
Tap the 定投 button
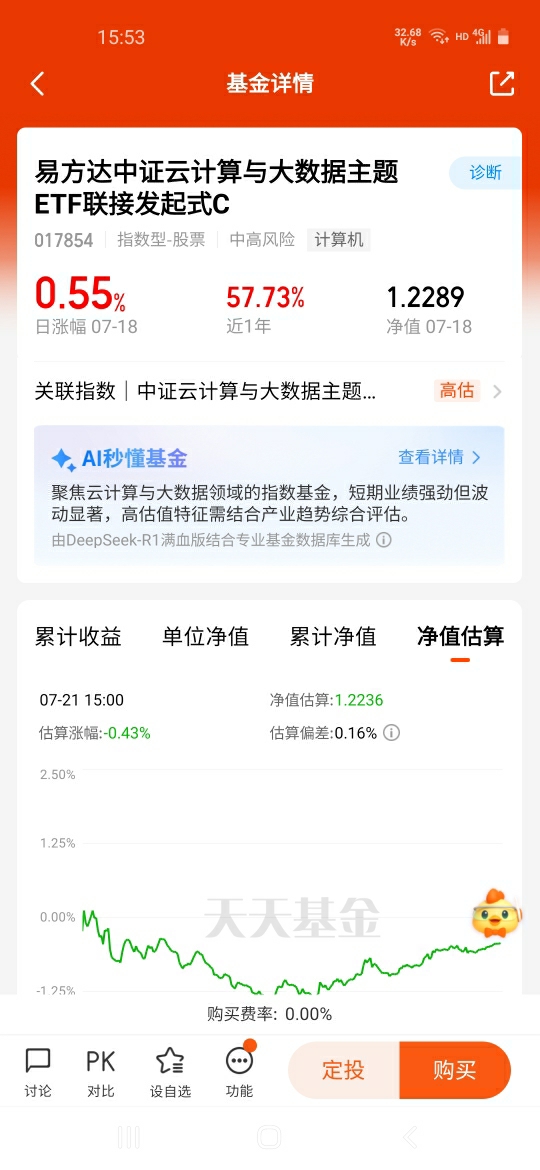(344, 1070)
